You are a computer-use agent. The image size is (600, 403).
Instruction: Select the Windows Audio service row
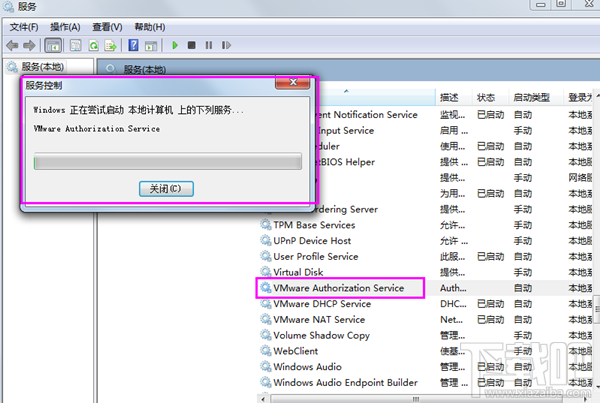(x=426, y=367)
